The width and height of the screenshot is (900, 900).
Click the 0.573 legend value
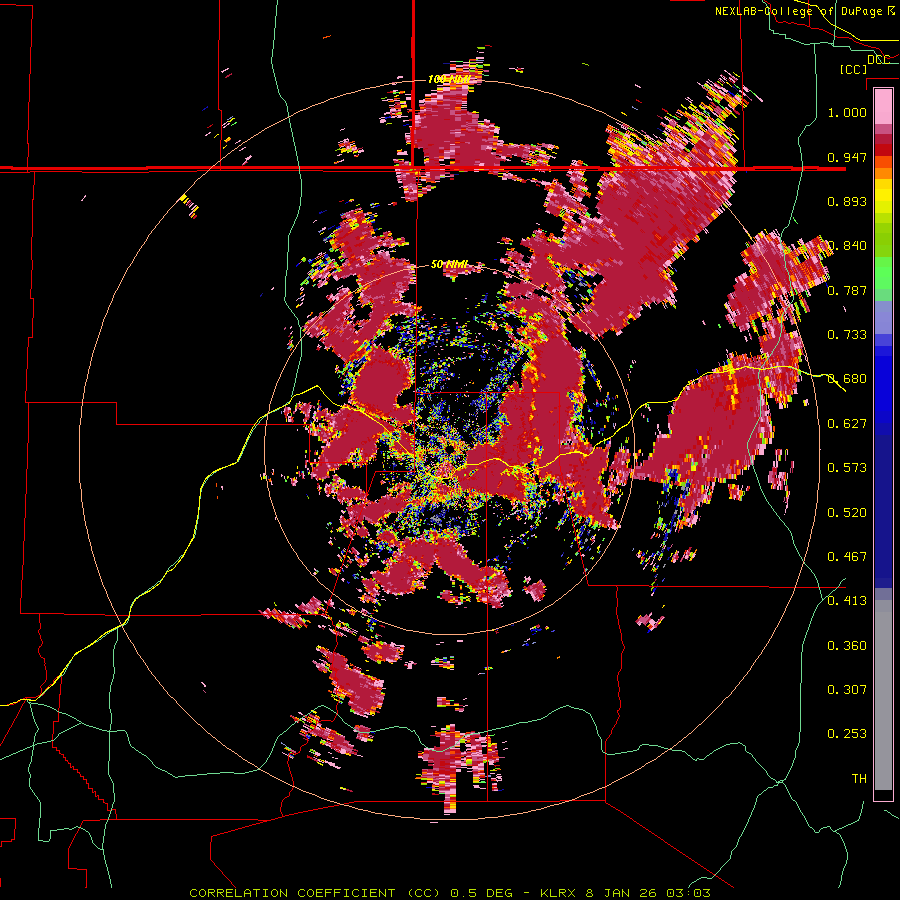tap(847, 468)
